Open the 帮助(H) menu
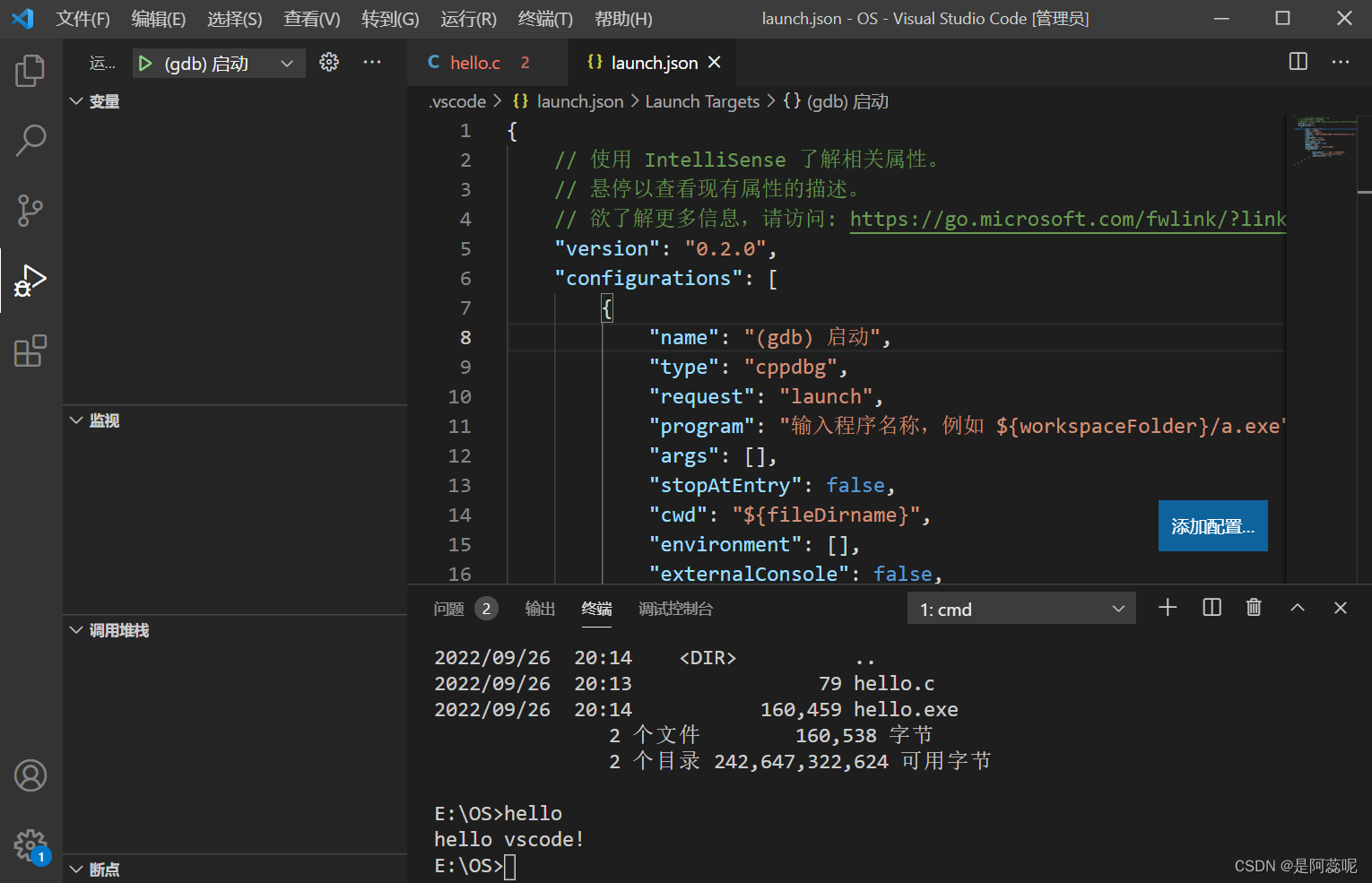This screenshot has width=1372, height=883. click(623, 19)
